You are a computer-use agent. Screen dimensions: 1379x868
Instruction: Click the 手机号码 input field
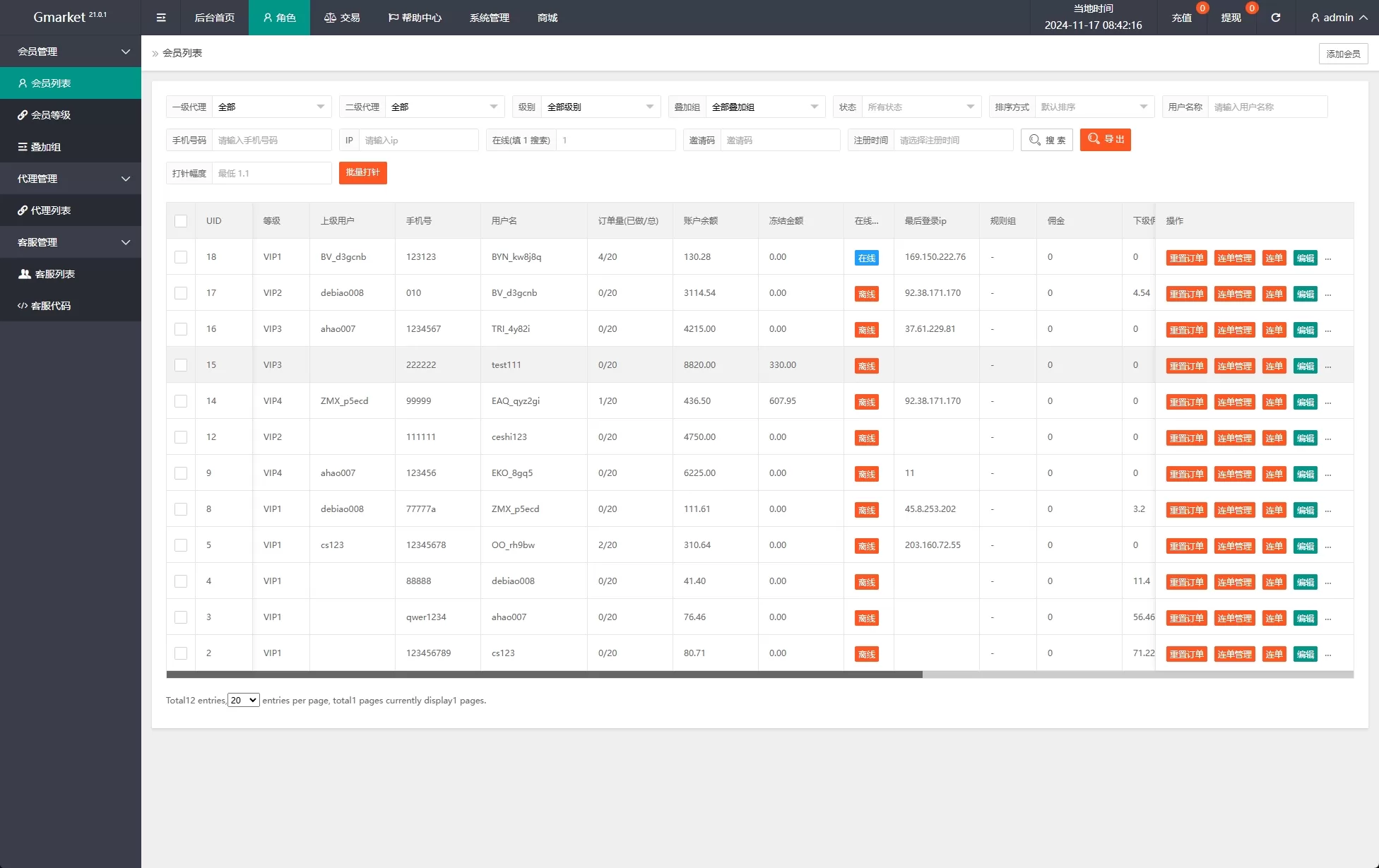coord(271,141)
